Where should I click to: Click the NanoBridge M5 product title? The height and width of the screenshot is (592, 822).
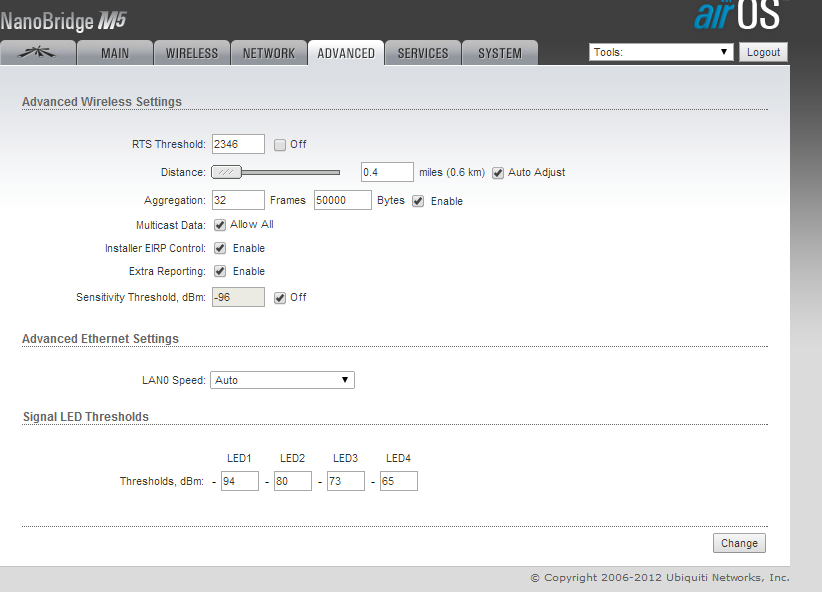(63, 21)
